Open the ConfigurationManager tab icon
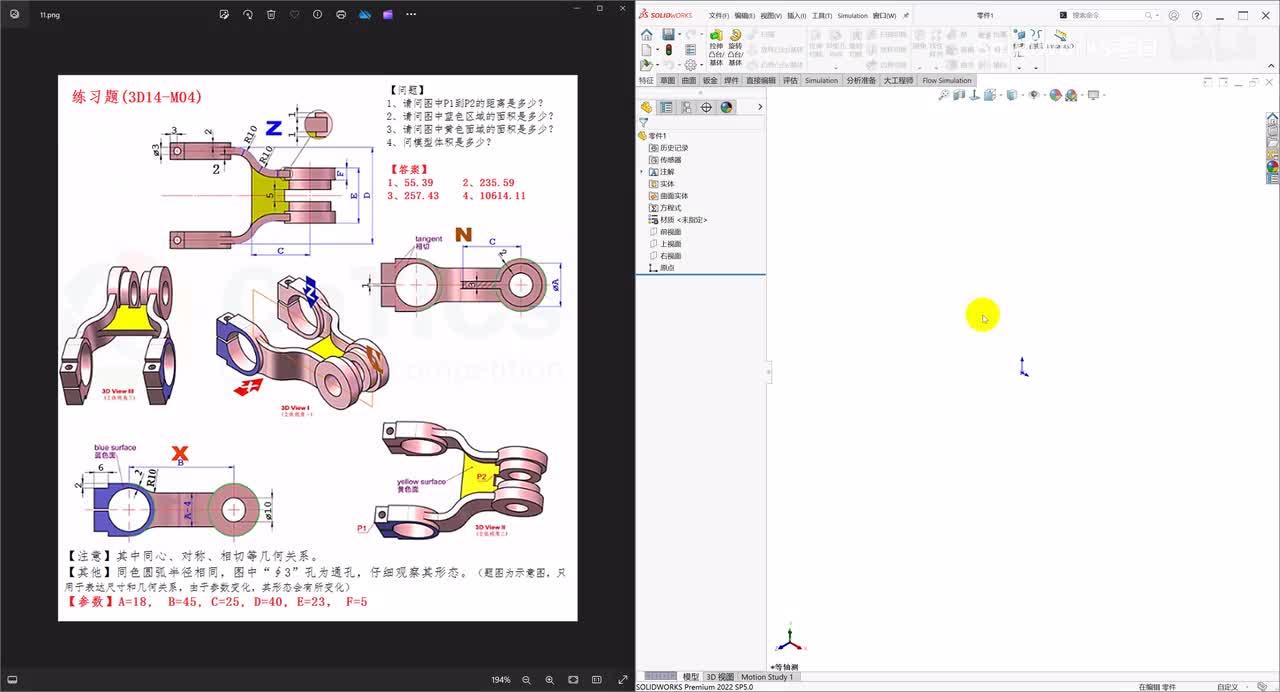This screenshot has width=1280, height=692. click(686, 107)
